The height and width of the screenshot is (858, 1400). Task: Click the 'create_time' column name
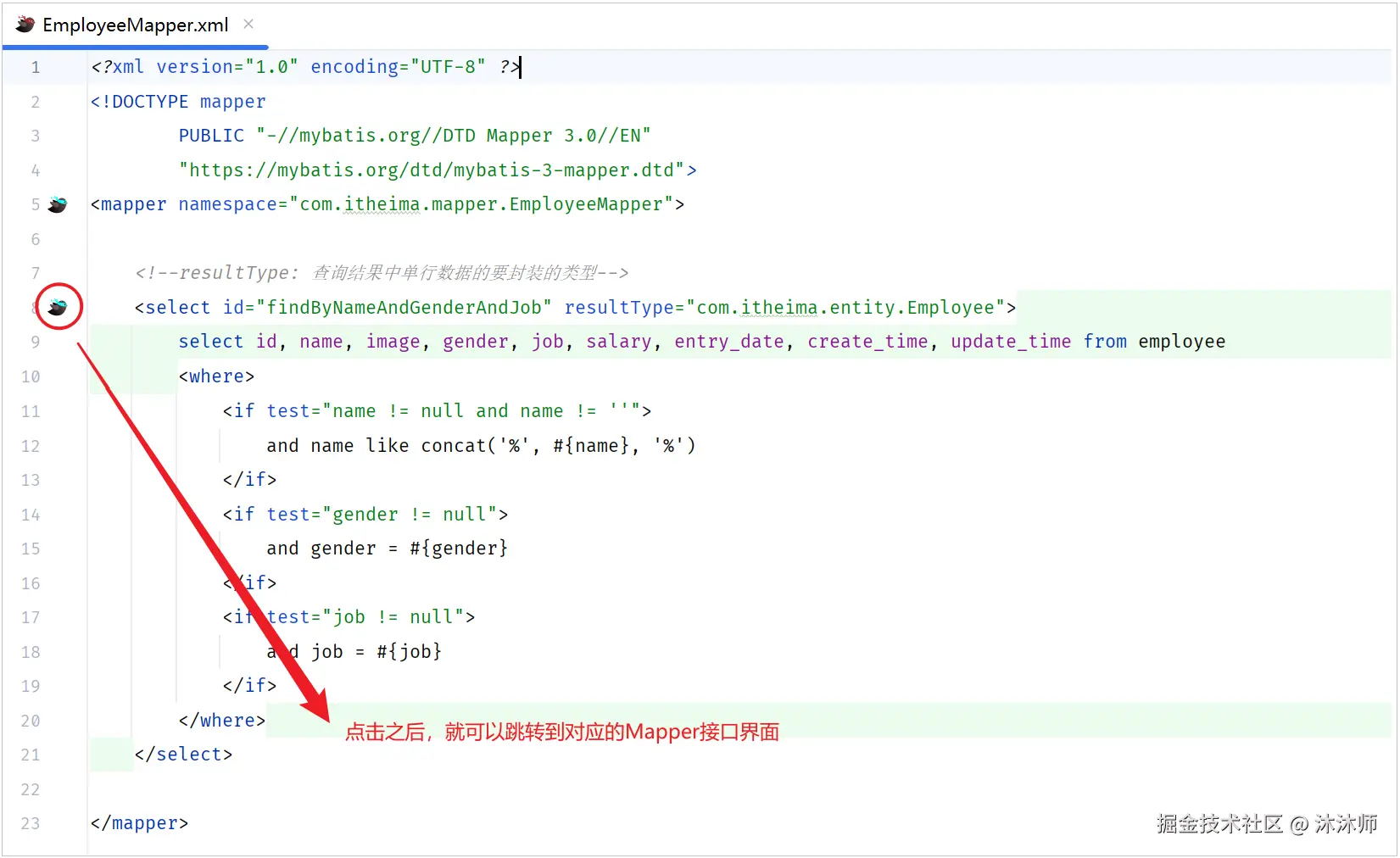pyautogui.click(x=867, y=341)
